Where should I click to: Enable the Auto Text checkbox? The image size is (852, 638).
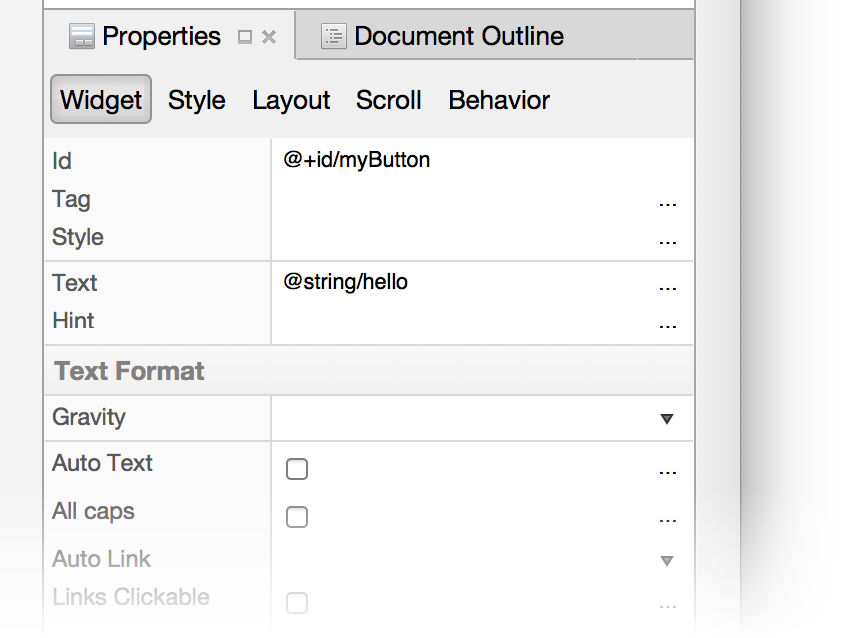coord(296,468)
